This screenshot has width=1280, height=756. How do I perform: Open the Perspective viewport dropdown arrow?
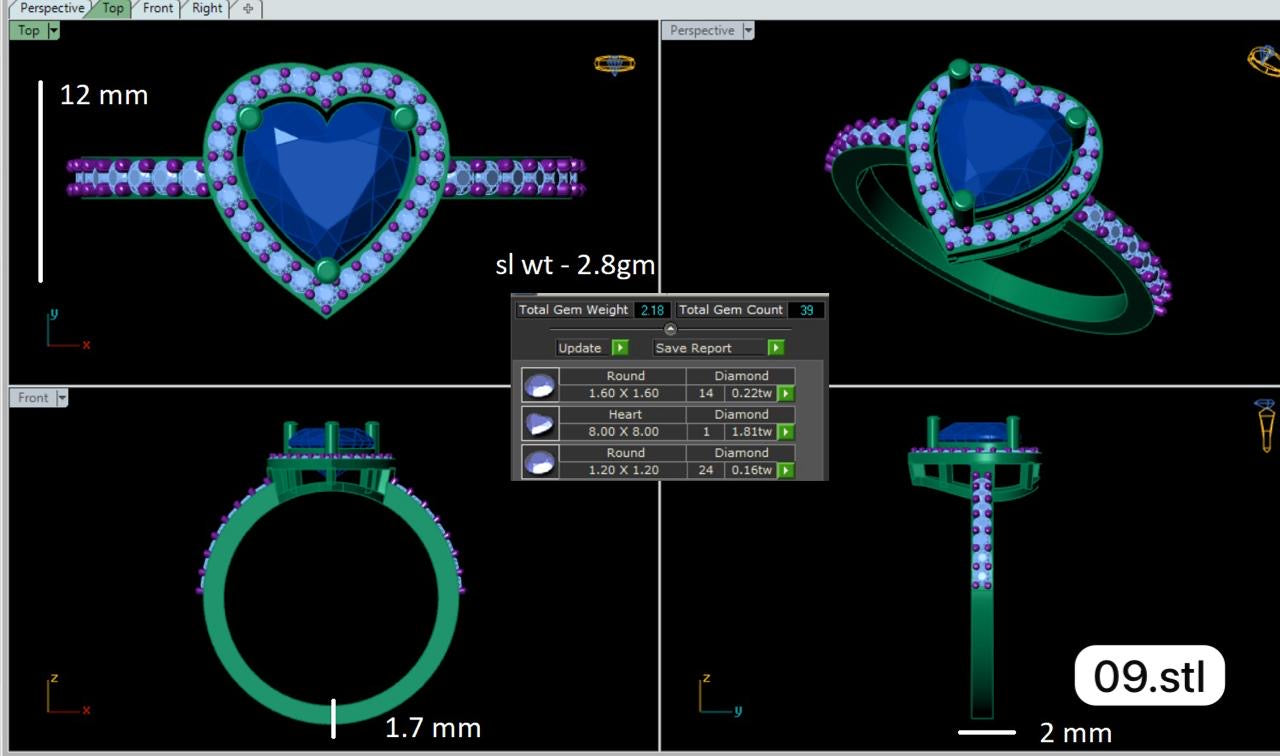pos(748,31)
